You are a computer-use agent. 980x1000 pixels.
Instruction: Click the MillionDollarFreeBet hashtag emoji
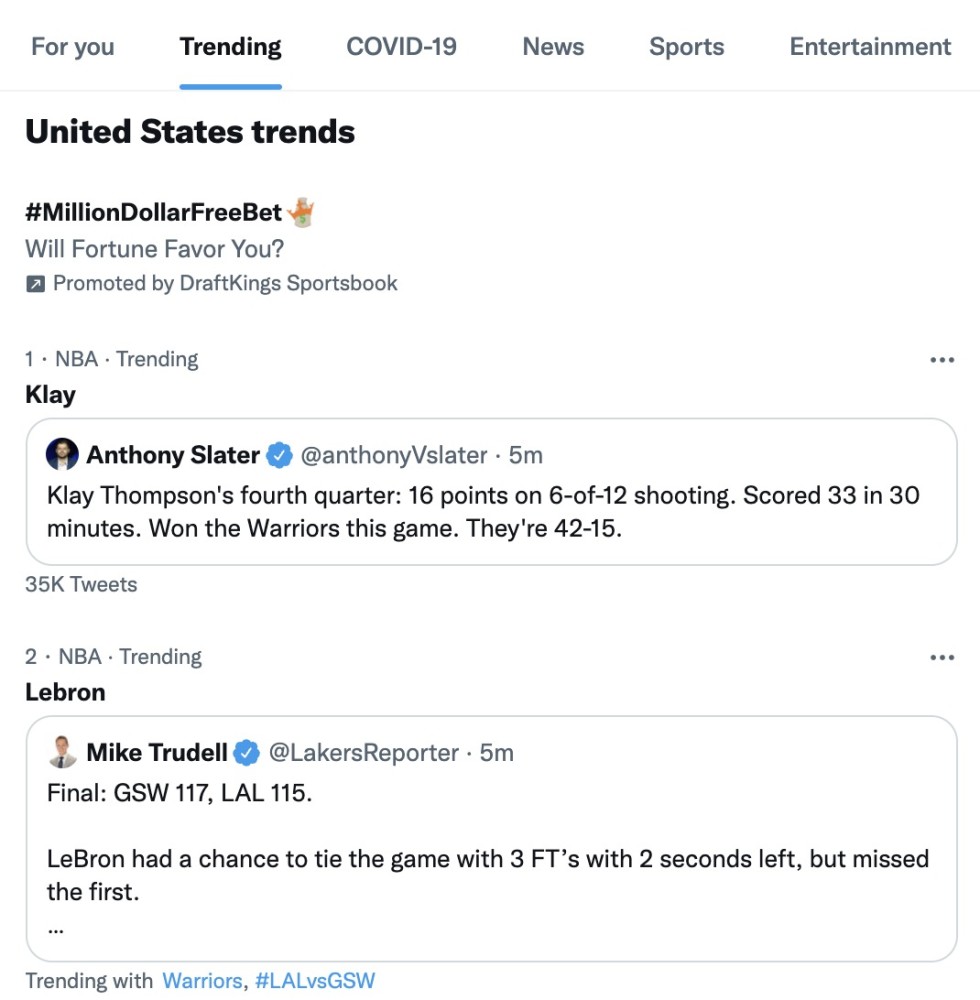coord(301,211)
